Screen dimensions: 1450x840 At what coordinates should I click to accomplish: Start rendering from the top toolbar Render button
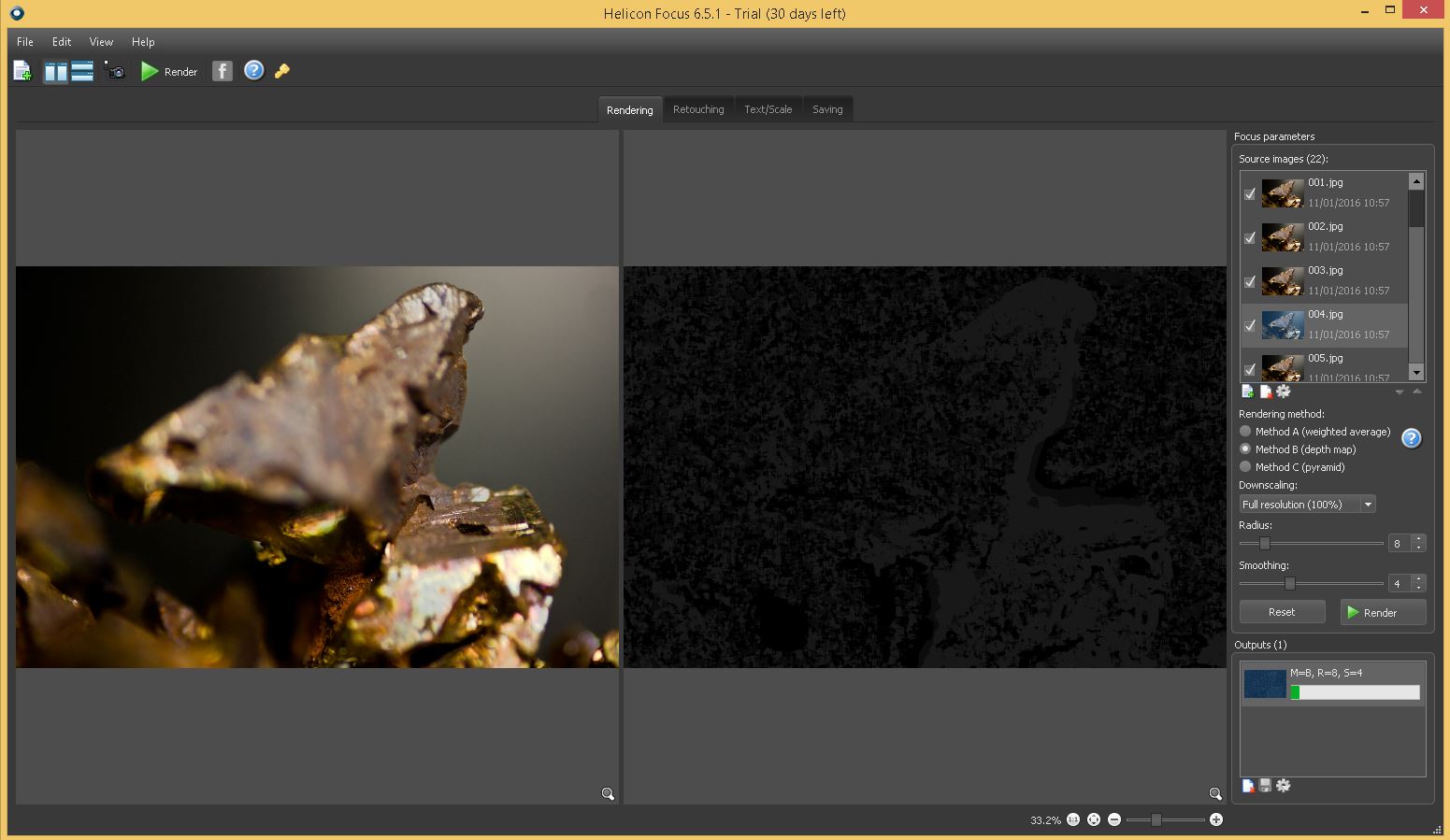tap(169, 71)
